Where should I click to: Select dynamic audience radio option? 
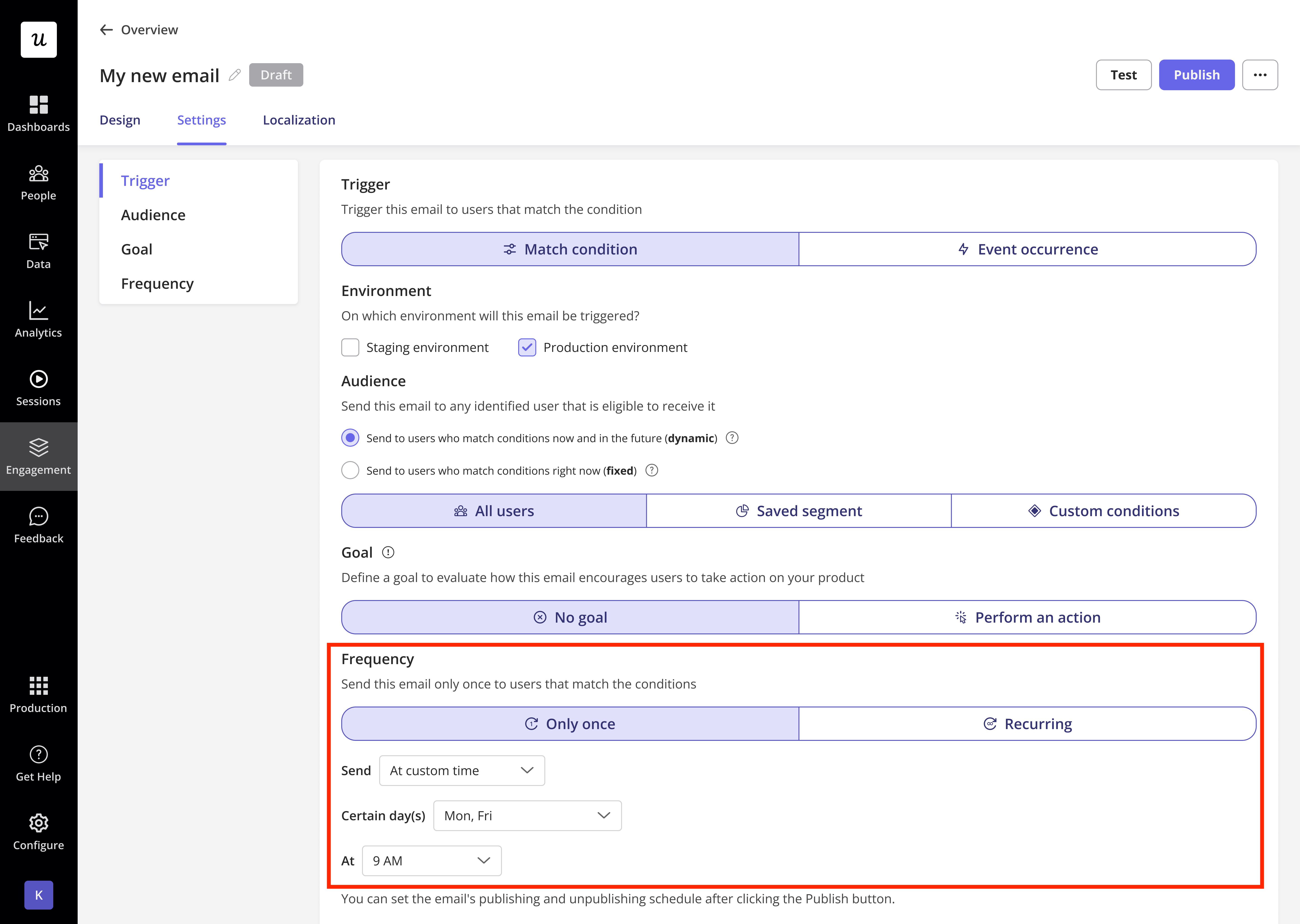coord(350,438)
